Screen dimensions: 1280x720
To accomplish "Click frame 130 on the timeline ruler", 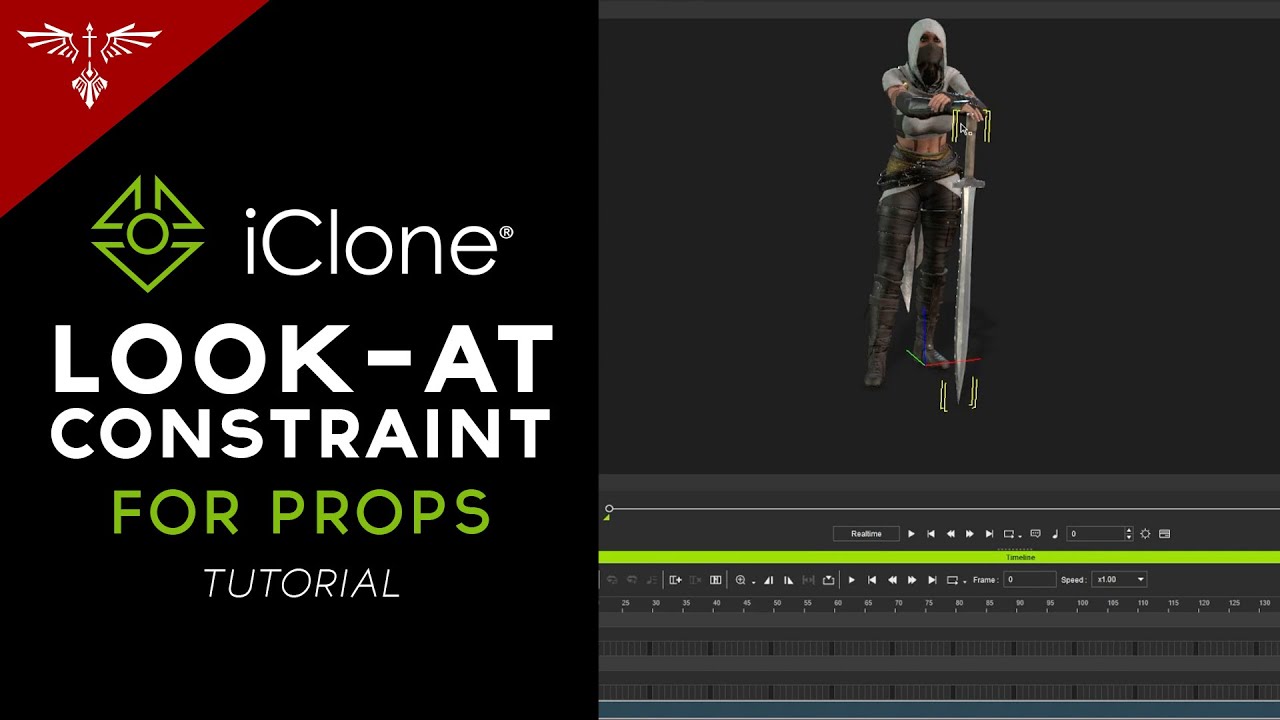I will (1264, 603).
